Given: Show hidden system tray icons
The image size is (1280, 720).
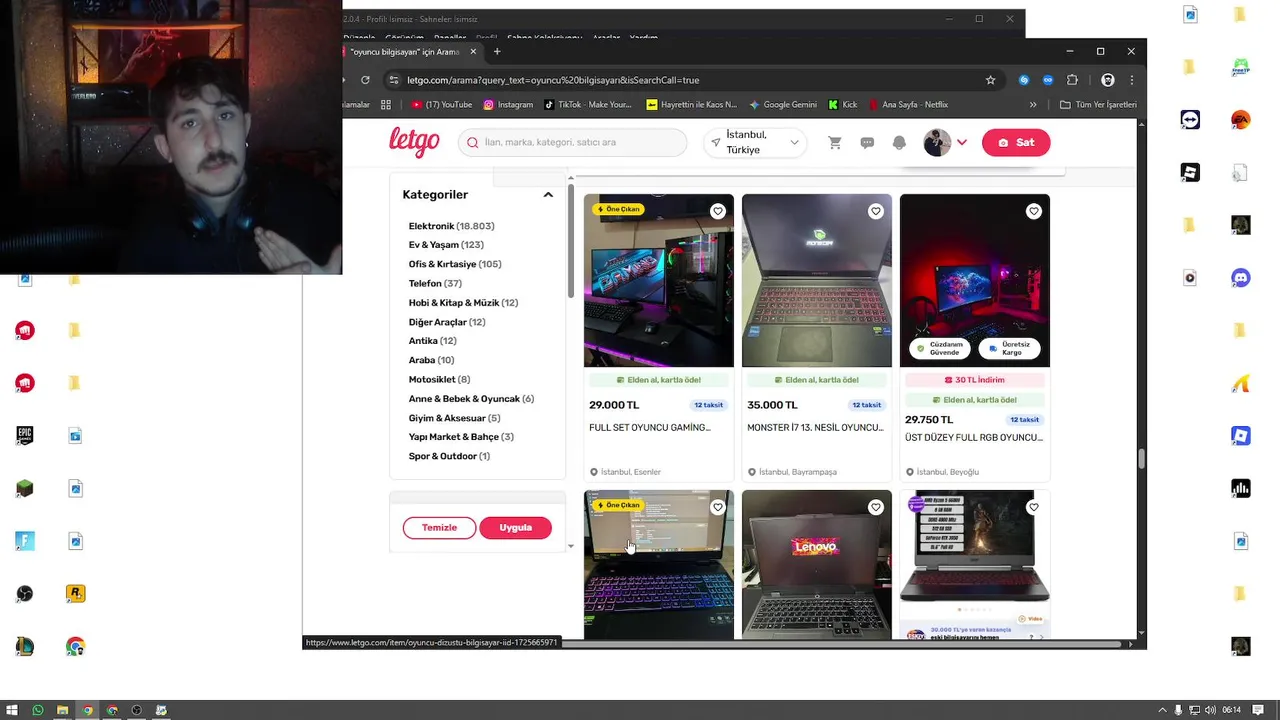Looking at the screenshot, I should tap(1162, 710).
